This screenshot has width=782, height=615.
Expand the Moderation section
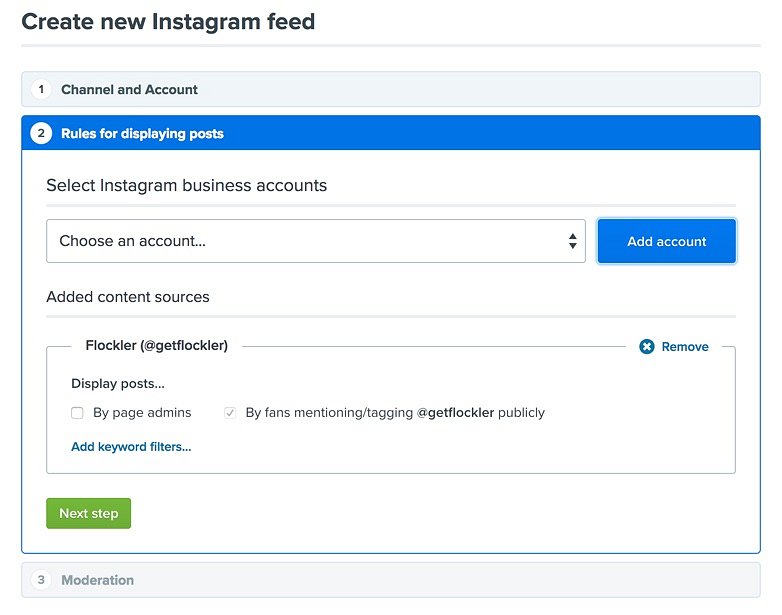[391, 580]
